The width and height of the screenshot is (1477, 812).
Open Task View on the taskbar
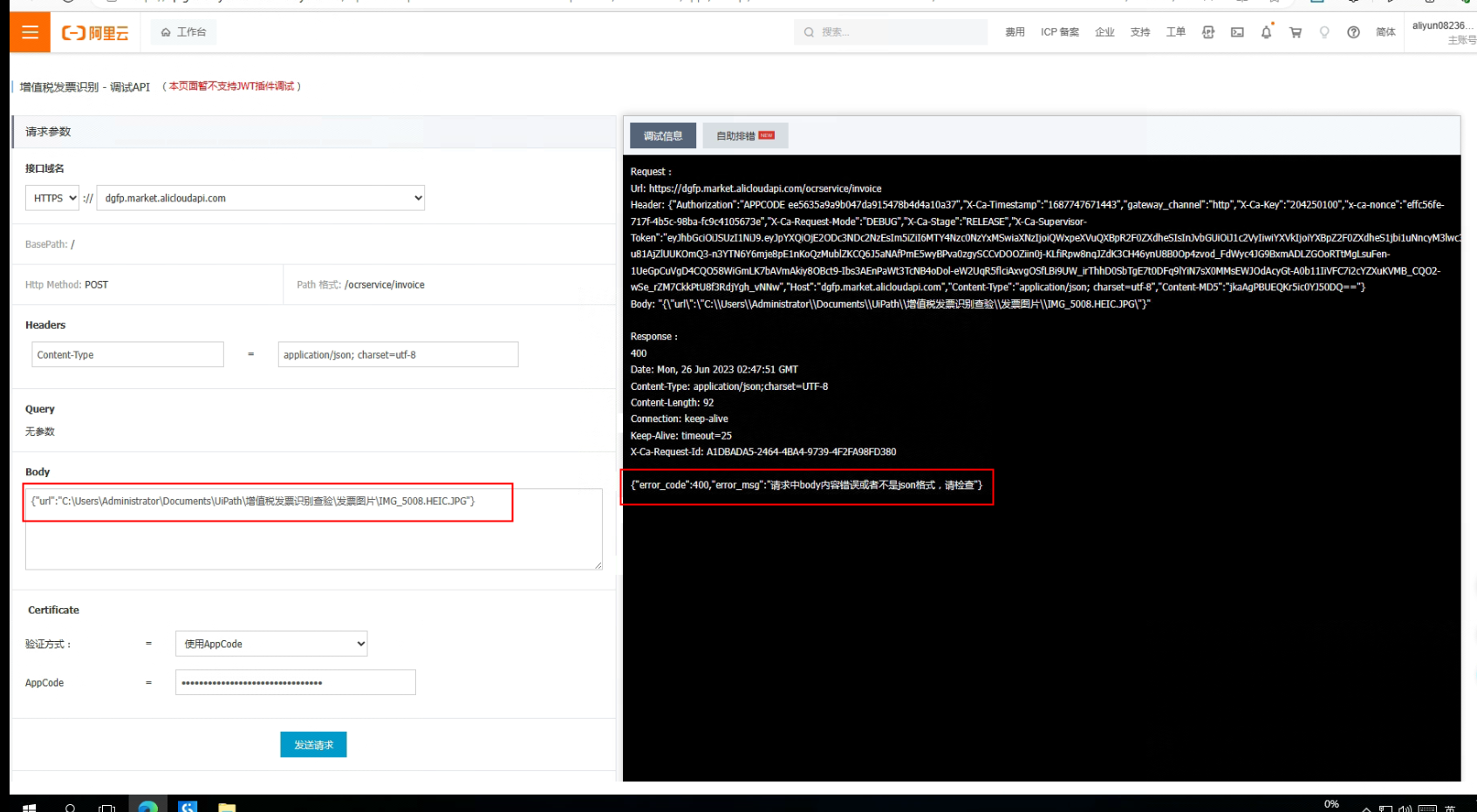tap(106, 808)
